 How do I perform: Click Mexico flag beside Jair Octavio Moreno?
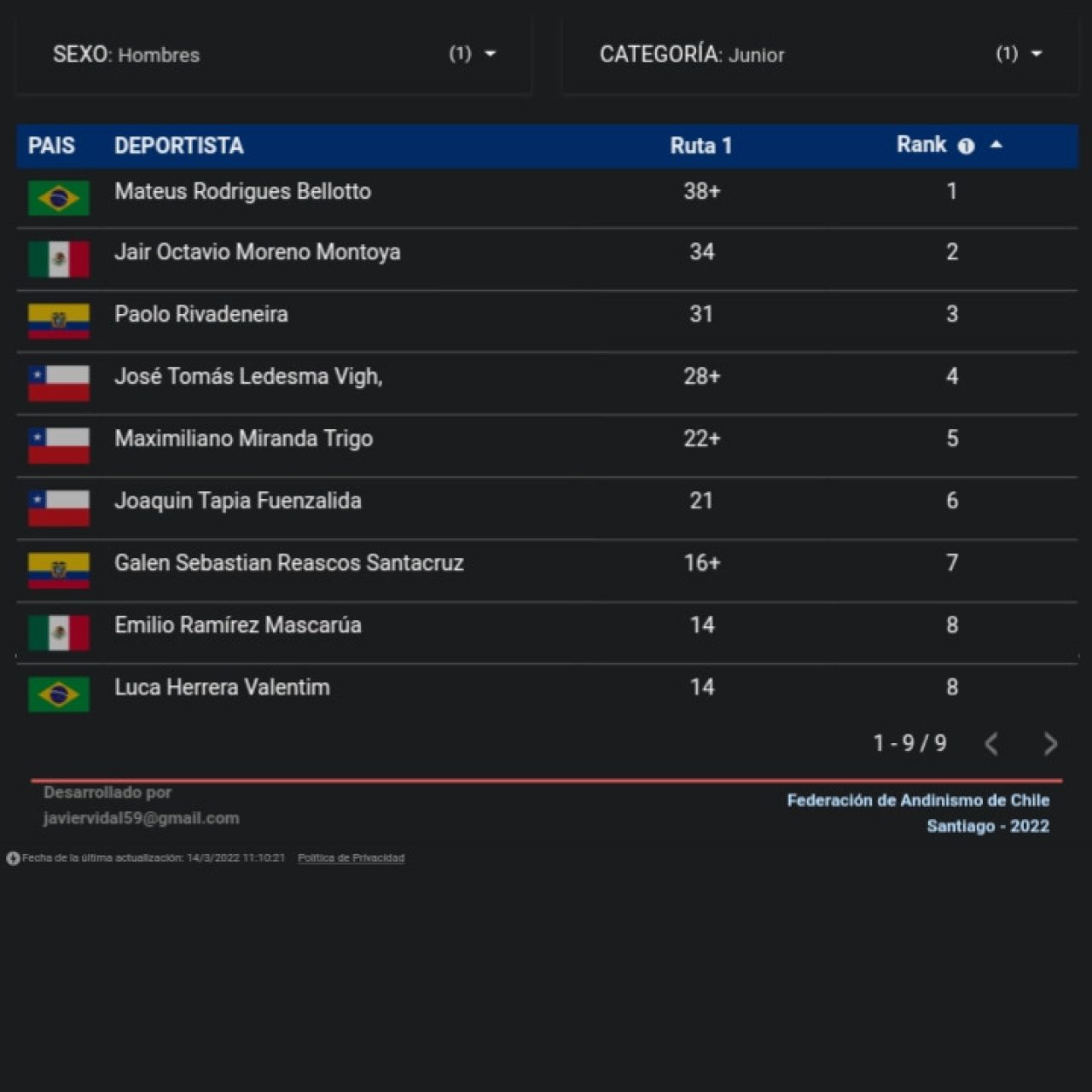(58, 259)
